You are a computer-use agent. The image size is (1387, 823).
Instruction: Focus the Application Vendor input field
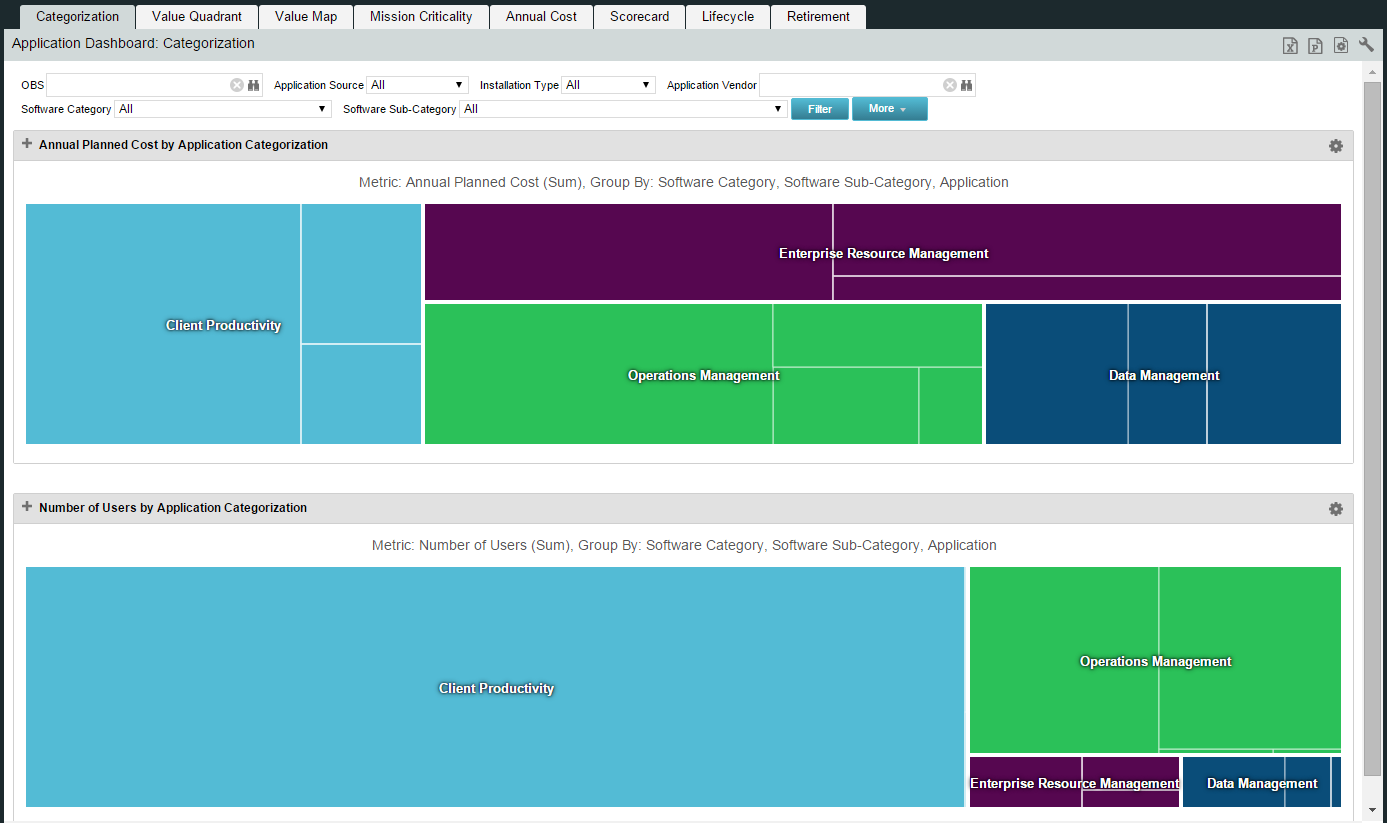(850, 85)
